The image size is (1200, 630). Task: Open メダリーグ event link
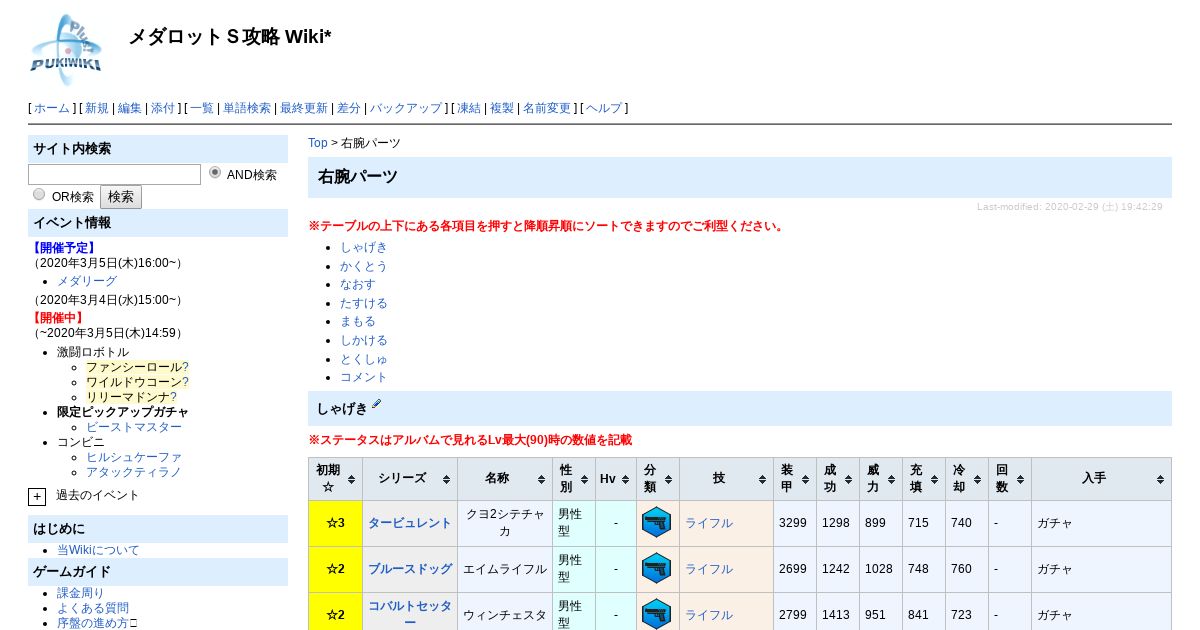87,281
